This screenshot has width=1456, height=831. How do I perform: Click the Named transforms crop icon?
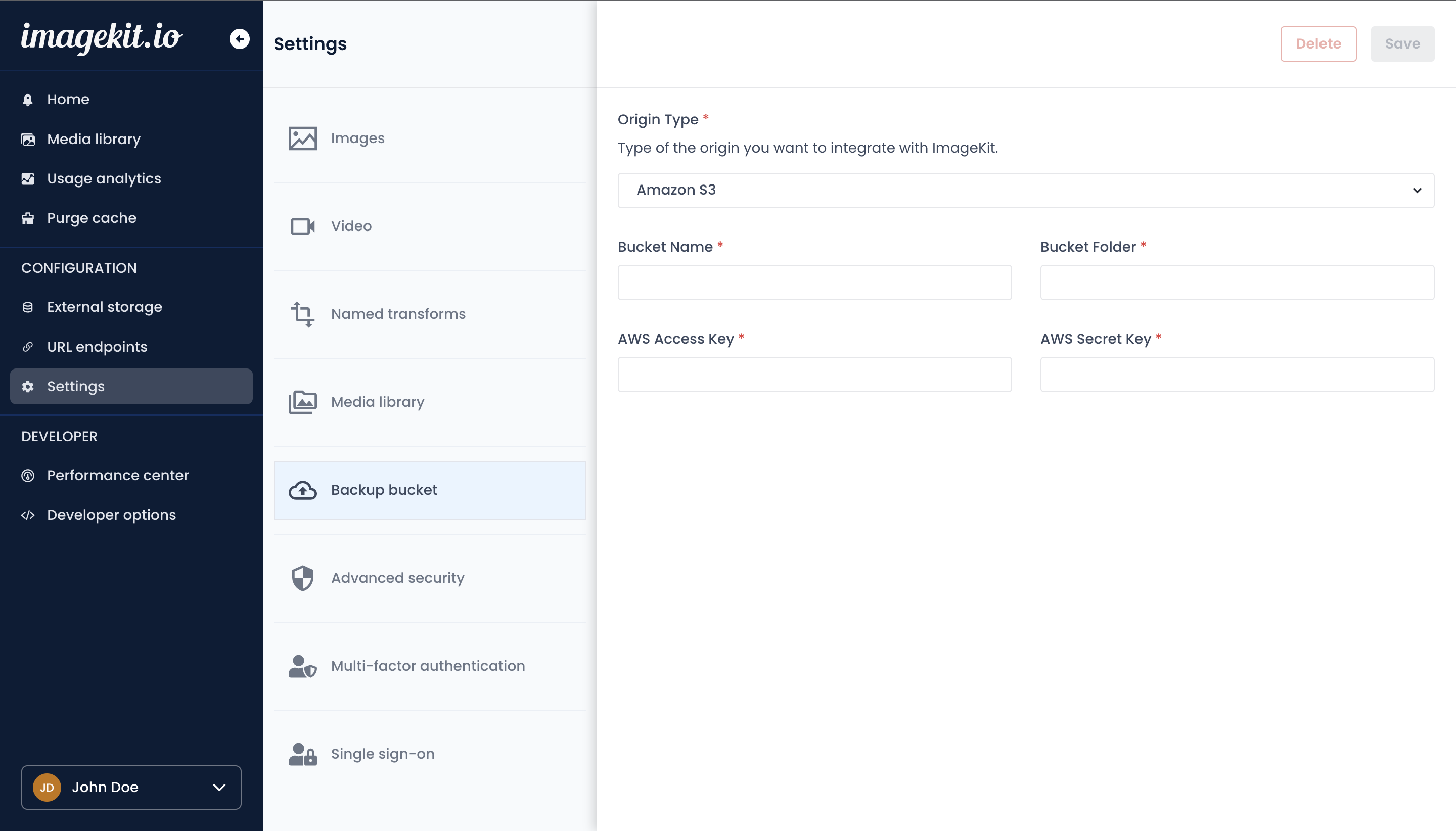pyautogui.click(x=302, y=314)
